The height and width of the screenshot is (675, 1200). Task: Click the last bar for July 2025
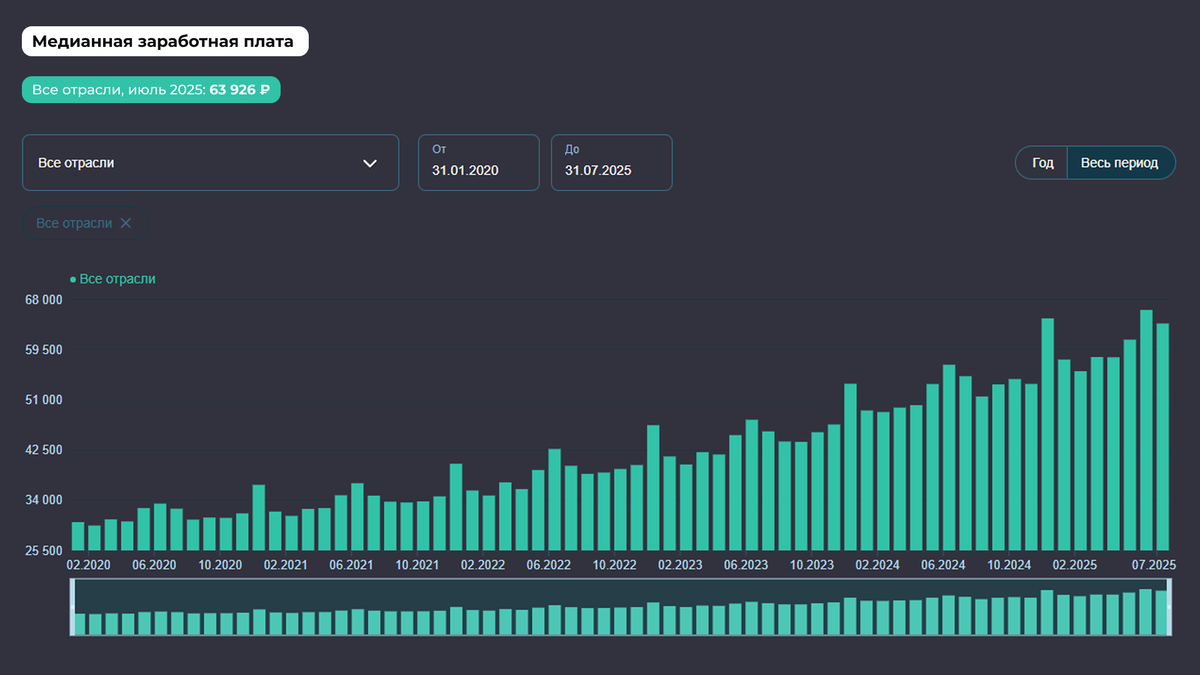(1163, 437)
